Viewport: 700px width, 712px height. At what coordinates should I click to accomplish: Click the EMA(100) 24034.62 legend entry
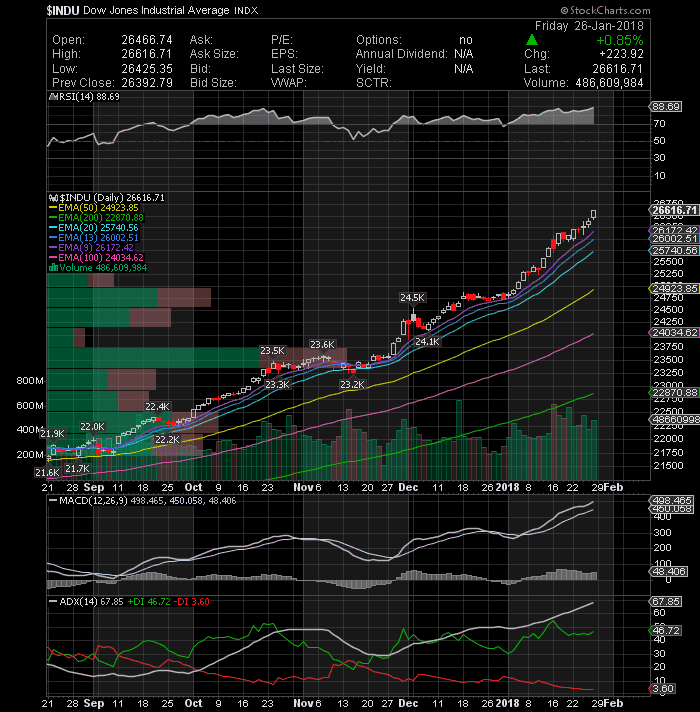tap(101, 257)
